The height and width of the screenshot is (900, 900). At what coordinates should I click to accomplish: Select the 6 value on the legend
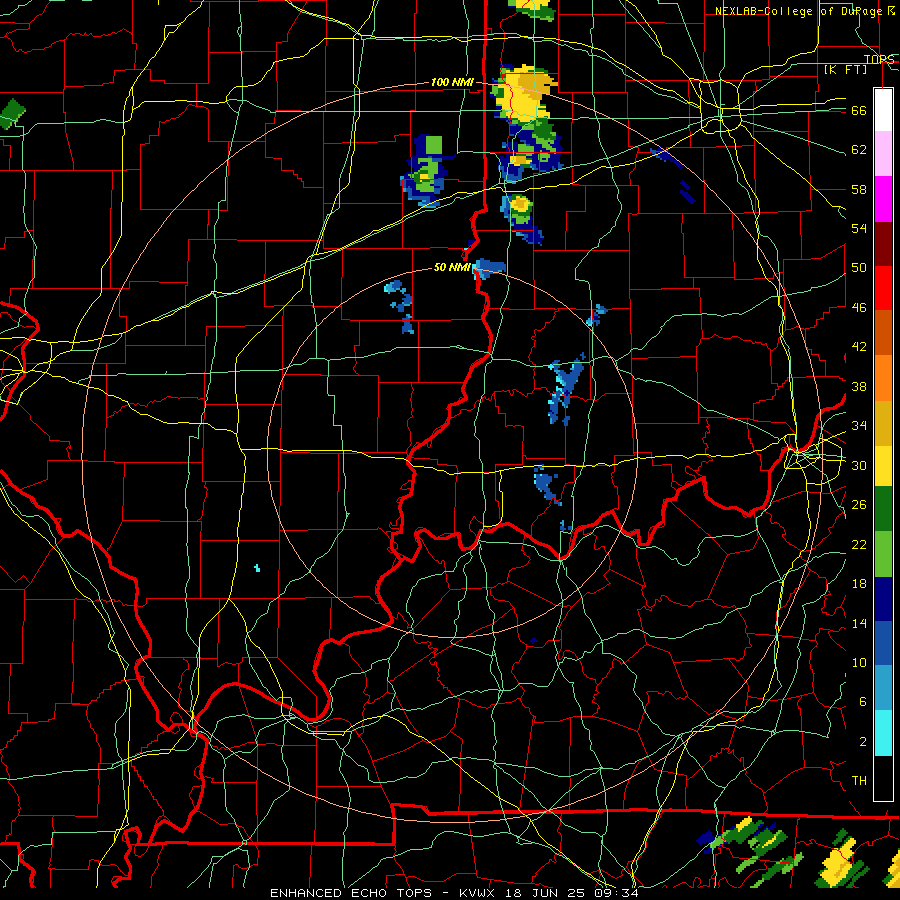pos(862,702)
